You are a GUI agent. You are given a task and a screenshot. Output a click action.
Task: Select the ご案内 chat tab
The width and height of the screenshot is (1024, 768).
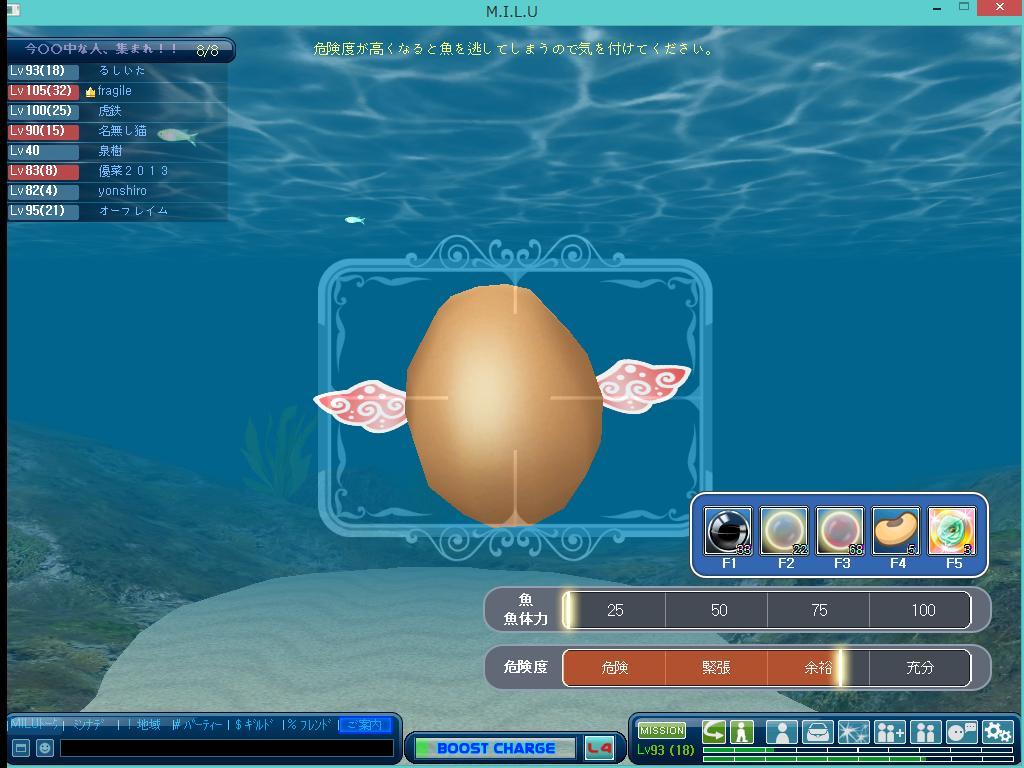pyautogui.click(x=364, y=725)
